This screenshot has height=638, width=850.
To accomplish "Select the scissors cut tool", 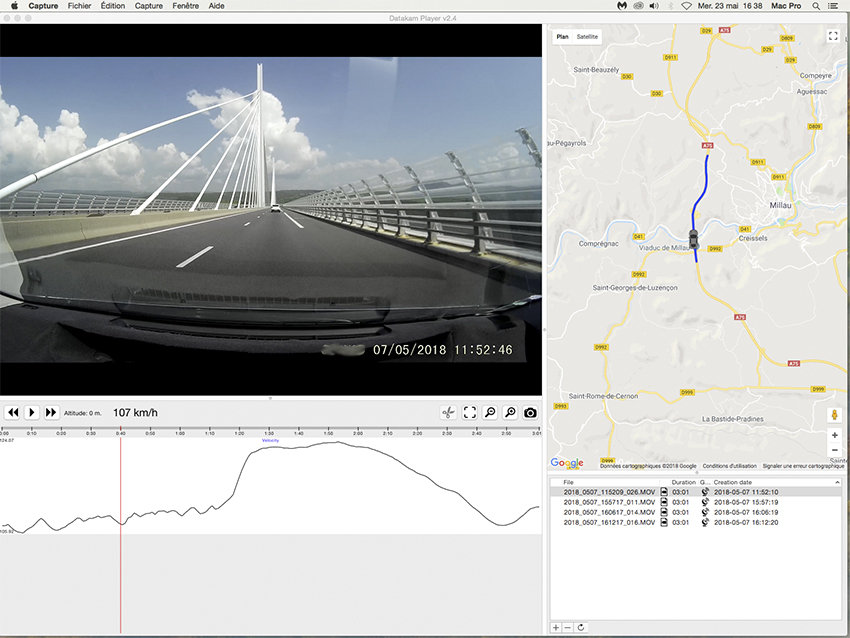I will [448, 413].
